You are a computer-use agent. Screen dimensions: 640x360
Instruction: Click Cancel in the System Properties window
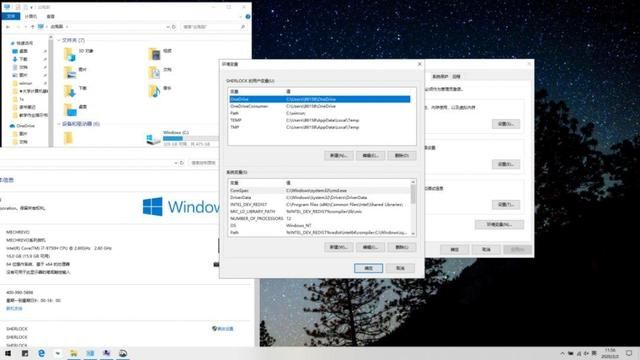486,249
